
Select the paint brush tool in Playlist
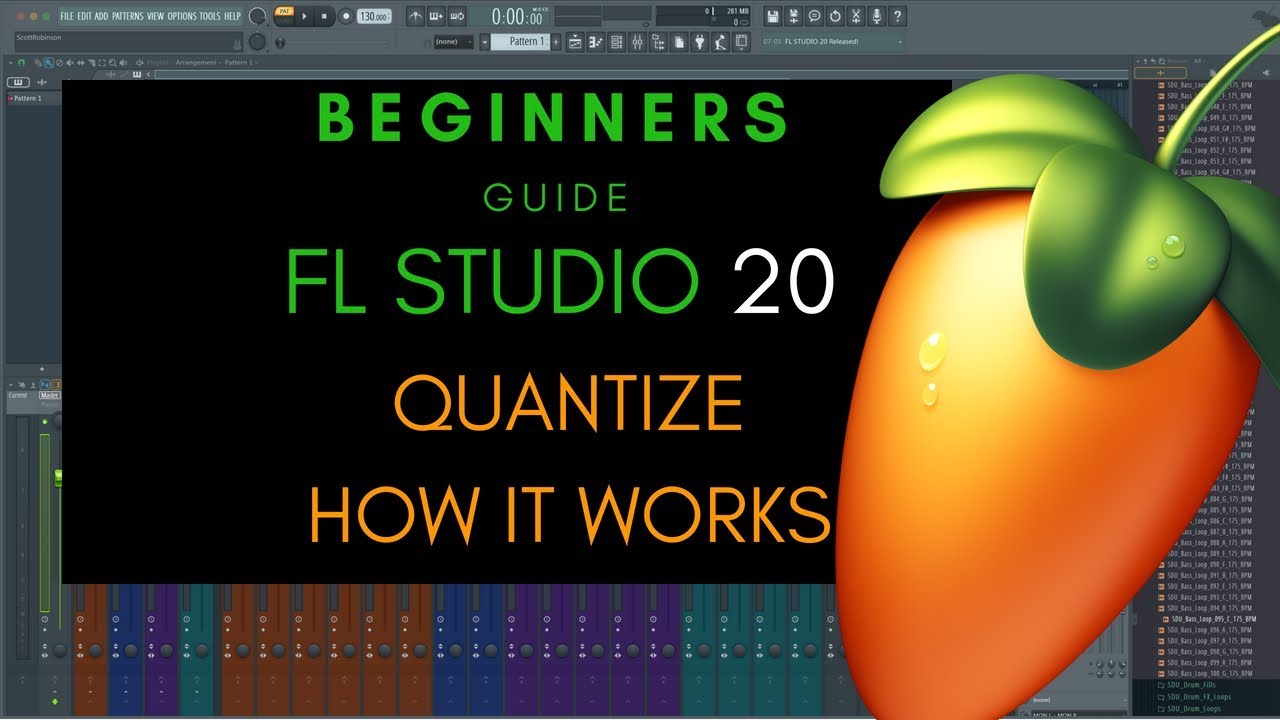pos(48,62)
